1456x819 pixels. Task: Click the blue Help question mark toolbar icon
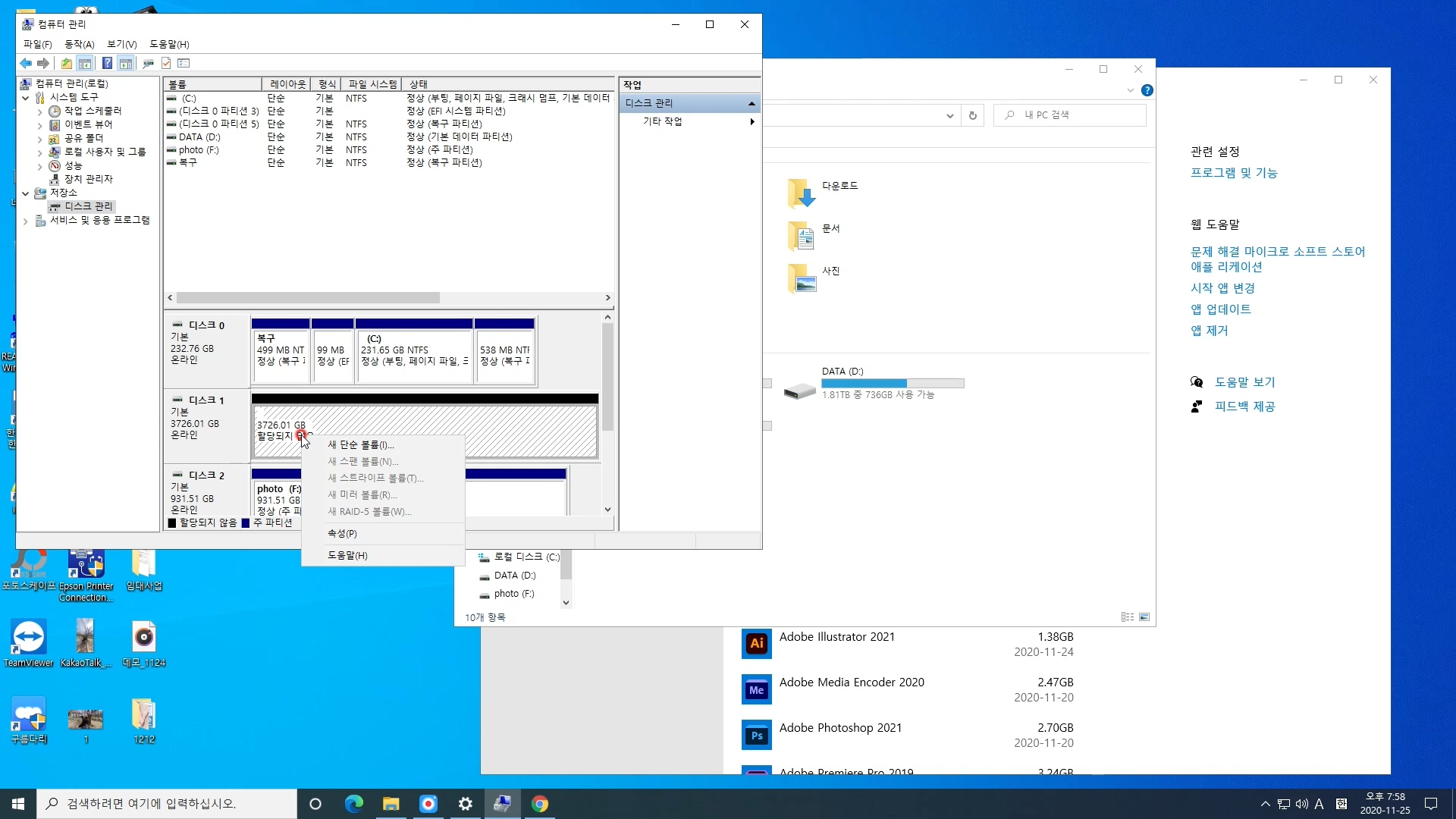coord(107,64)
